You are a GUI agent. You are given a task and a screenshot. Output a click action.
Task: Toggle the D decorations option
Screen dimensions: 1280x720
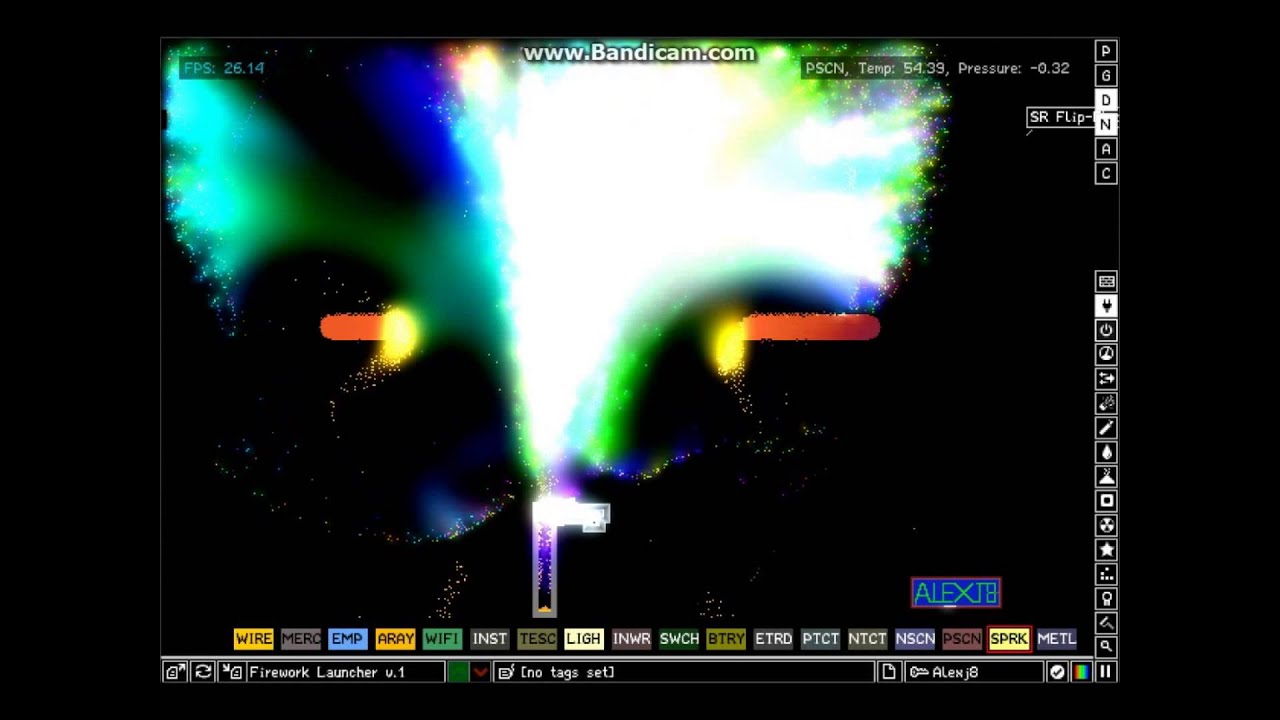[x=1106, y=100]
